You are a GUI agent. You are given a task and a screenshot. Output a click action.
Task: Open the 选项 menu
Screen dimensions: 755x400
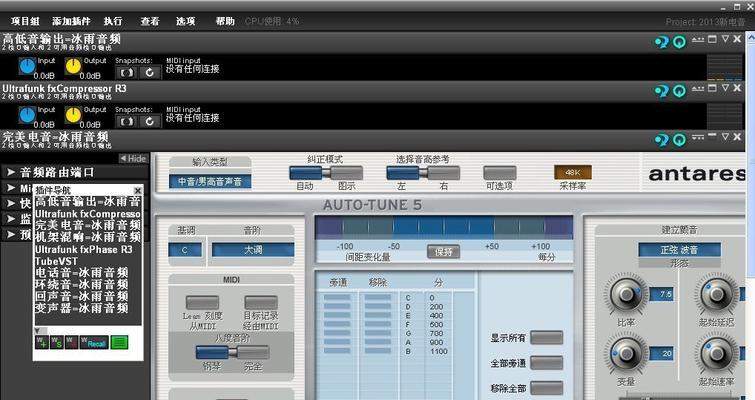[x=185, y=21]
